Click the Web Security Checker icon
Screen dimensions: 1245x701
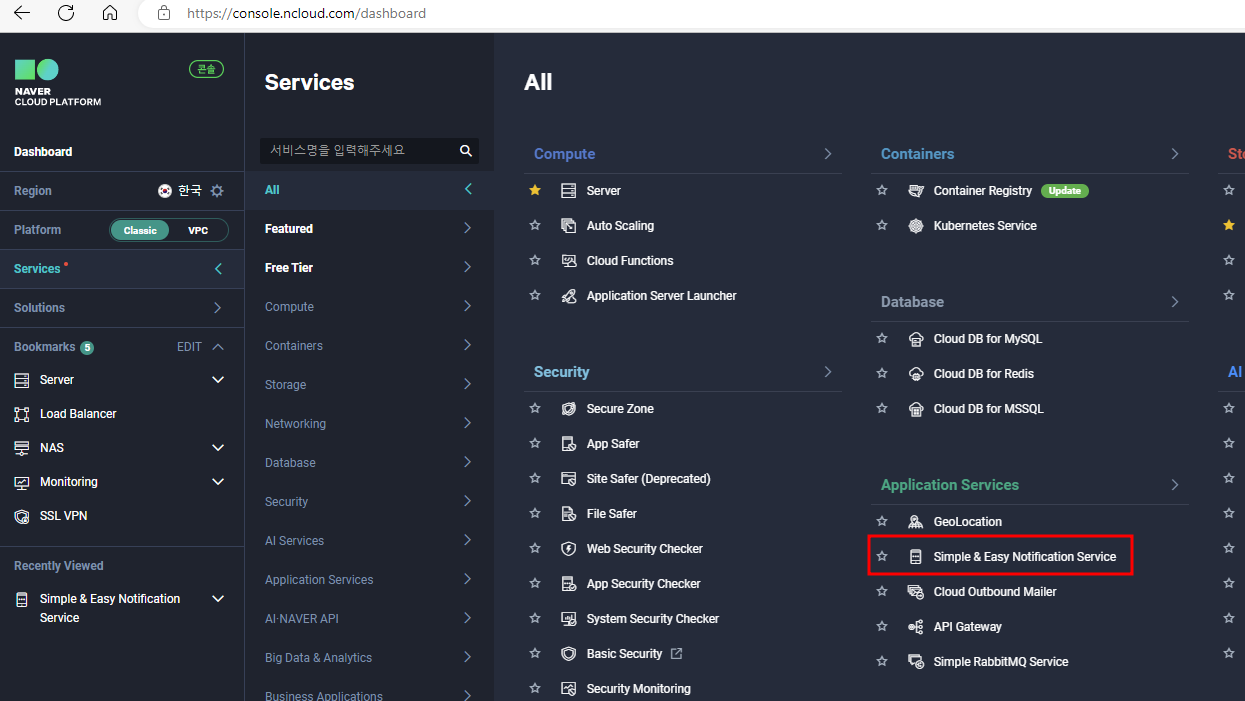click(x=569, y=549)
